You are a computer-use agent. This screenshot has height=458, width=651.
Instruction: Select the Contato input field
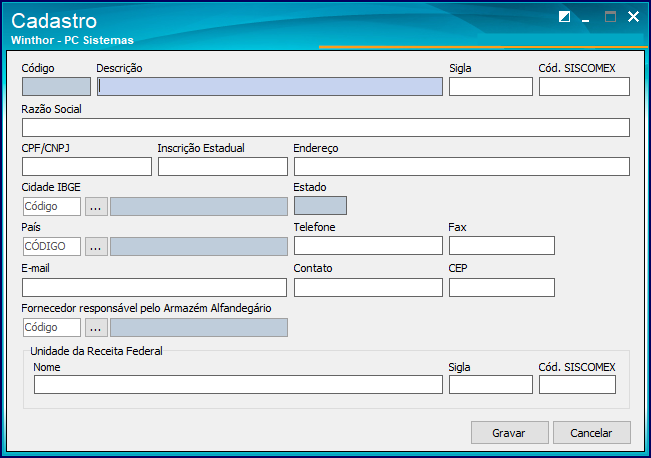click(368, 287)
